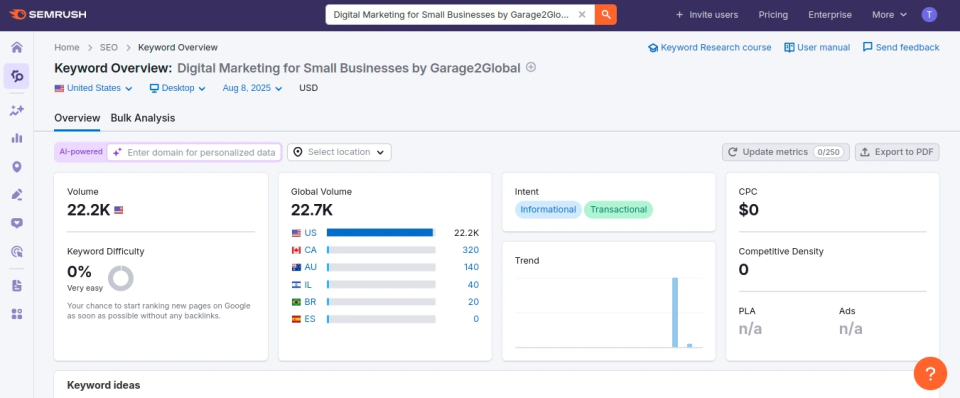Screen dimensions: 960x398
Task: Open the AI sparkle sidebar icon
Action: (17, 110)
